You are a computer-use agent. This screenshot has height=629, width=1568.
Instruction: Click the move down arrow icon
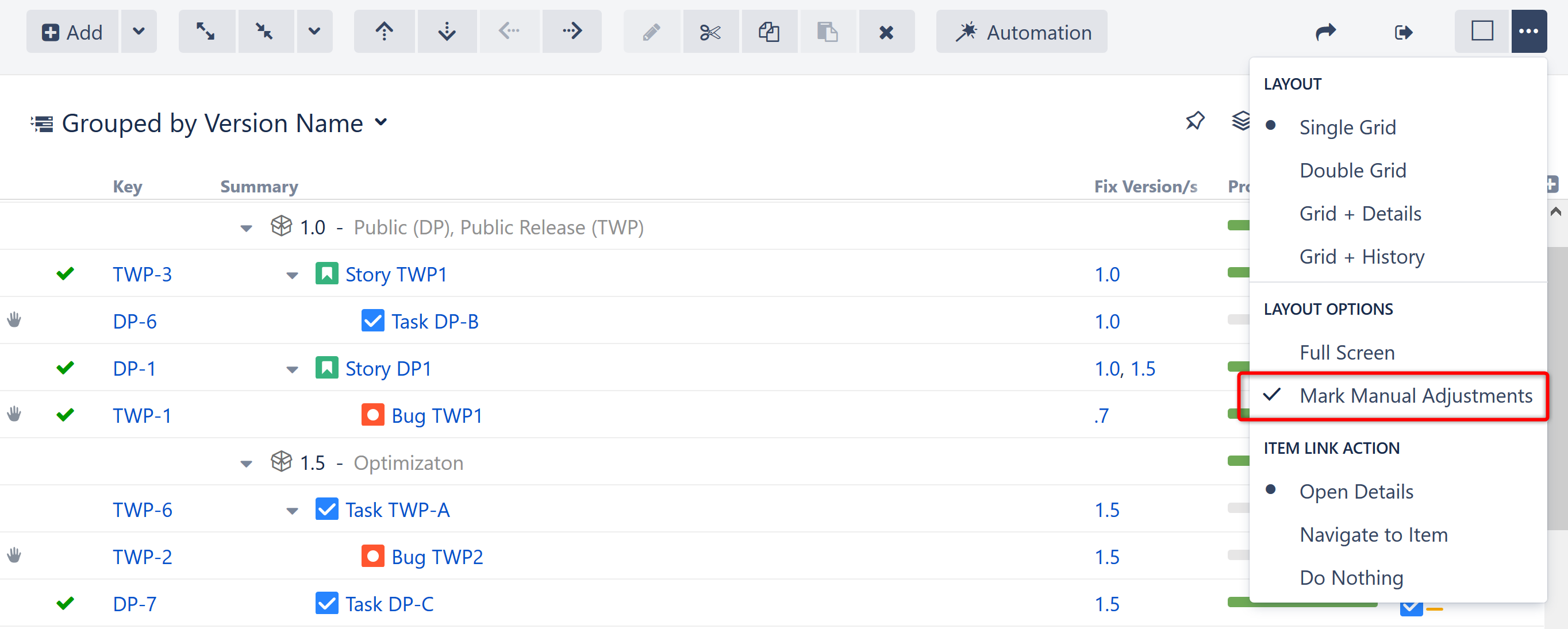click(x=447, y=32)
